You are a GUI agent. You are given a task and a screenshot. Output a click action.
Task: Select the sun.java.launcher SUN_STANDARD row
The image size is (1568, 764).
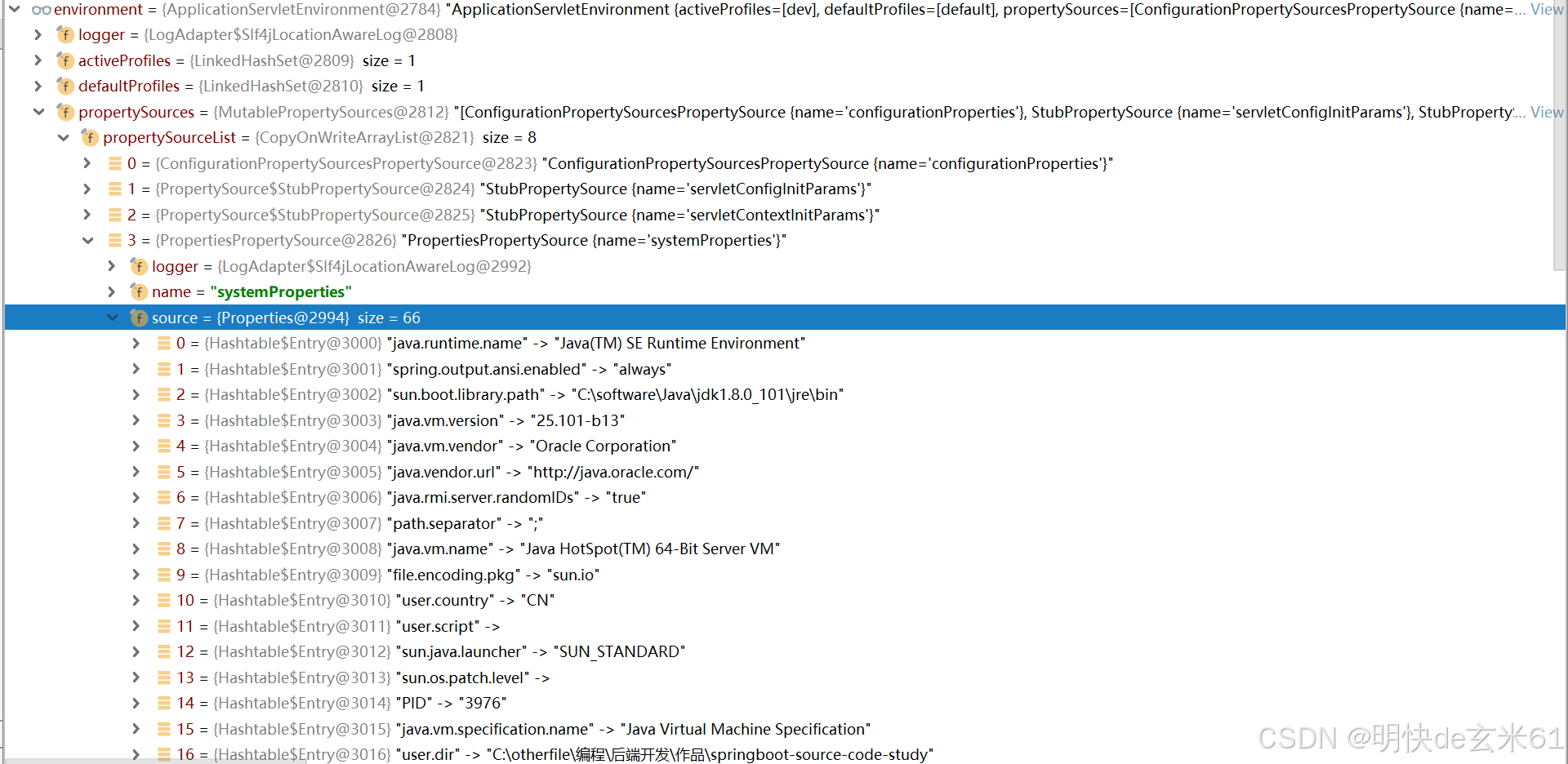click(x=785, y=652)
